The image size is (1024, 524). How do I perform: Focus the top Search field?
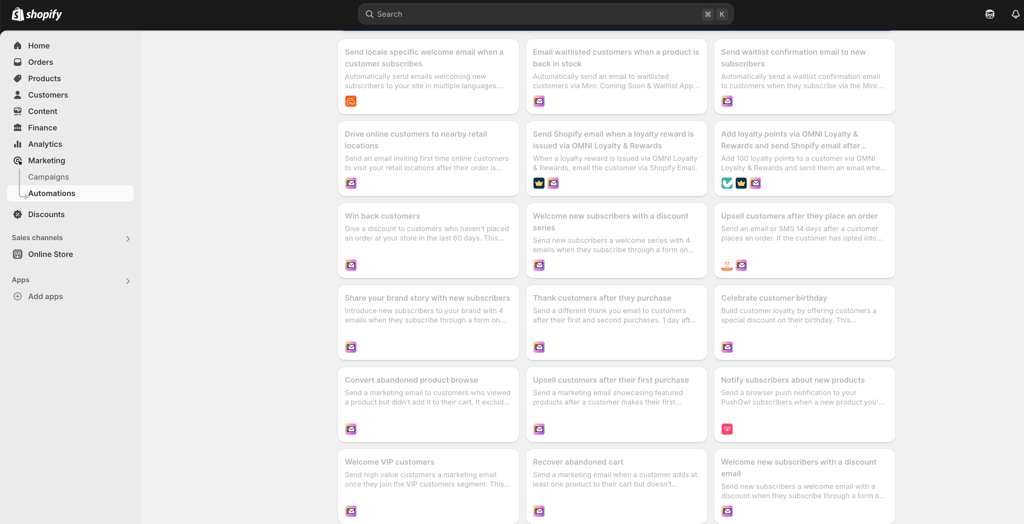(545, 14)
